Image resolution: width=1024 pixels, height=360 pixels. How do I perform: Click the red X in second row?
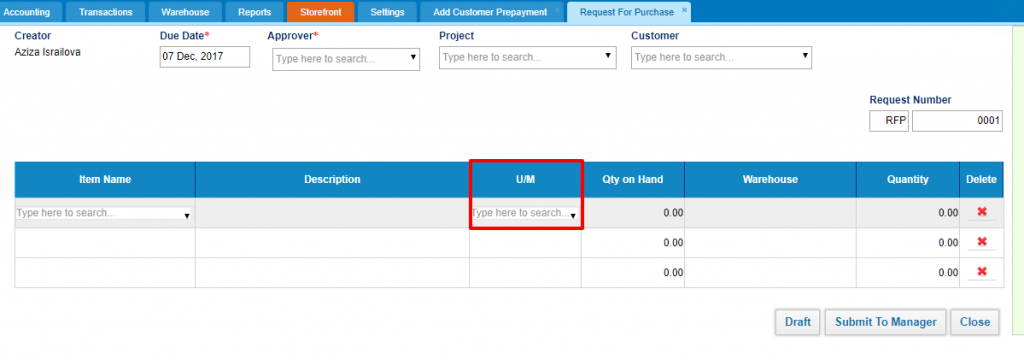pos(982,242)
